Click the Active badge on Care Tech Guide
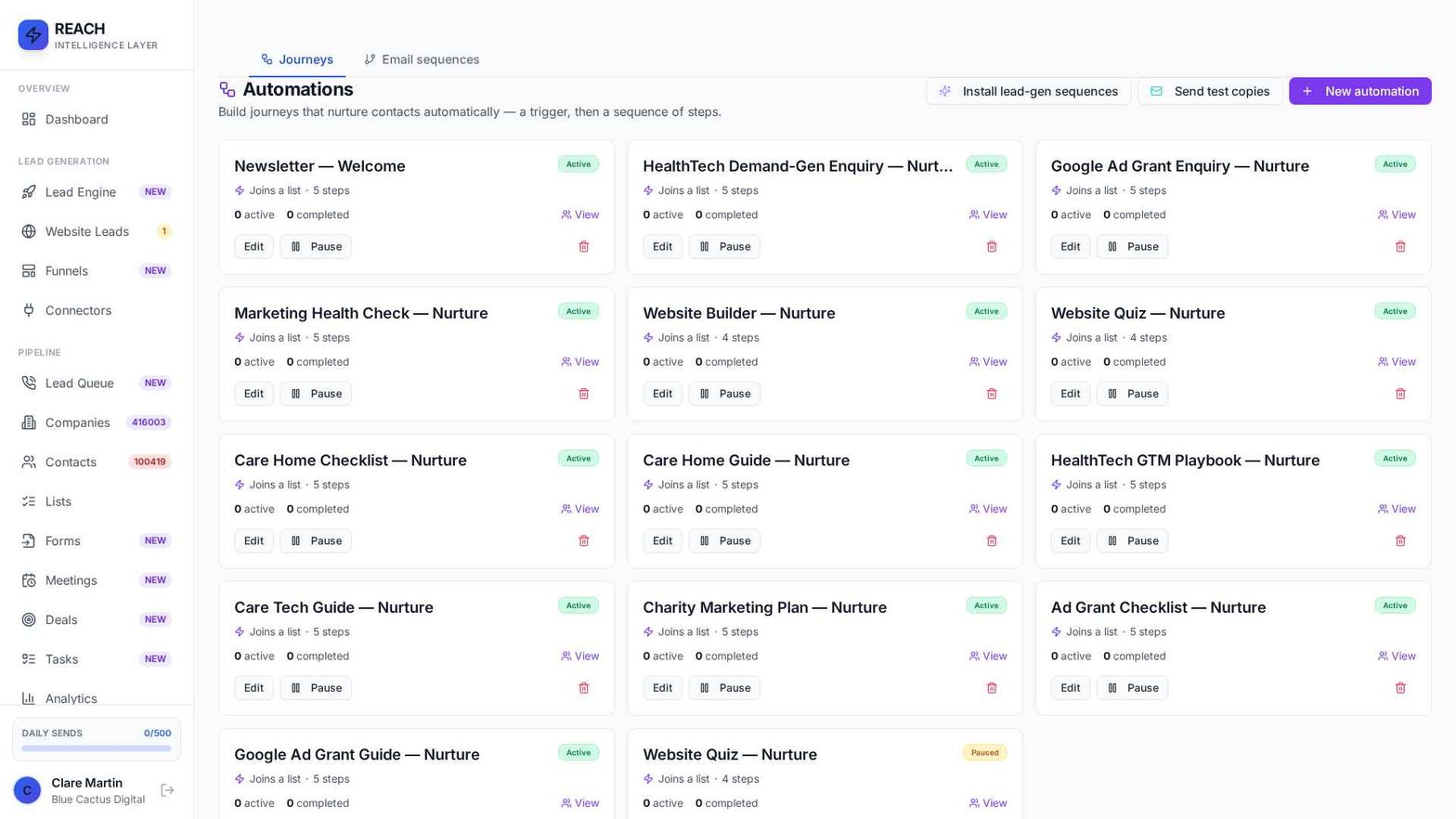This screenshot has height=819, width=1456. point(578,605)
